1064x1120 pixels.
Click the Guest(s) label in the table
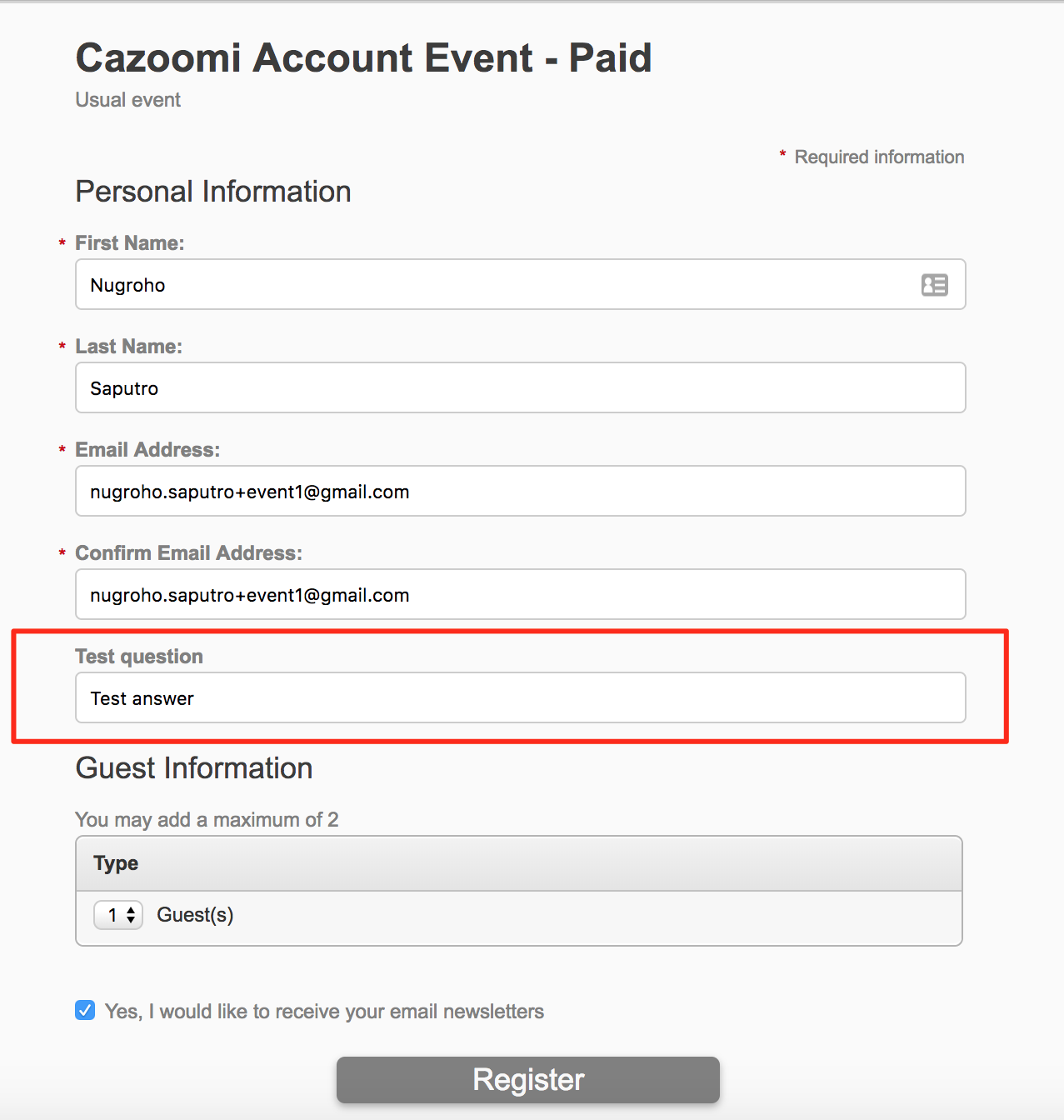(195, 915)
